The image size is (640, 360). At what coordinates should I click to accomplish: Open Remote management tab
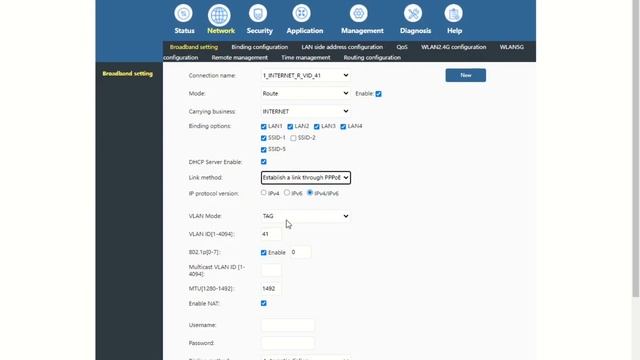(240, 58)
